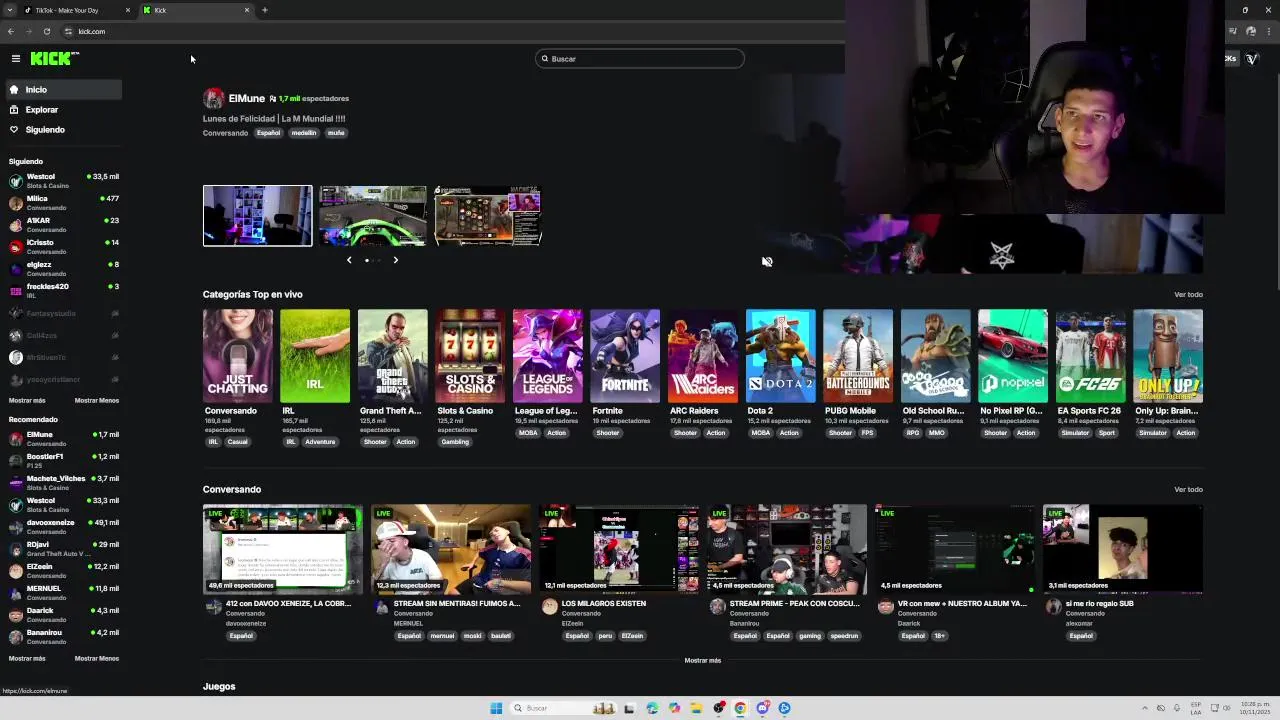Open Grand Theft Auto category card

coord(393,356)
